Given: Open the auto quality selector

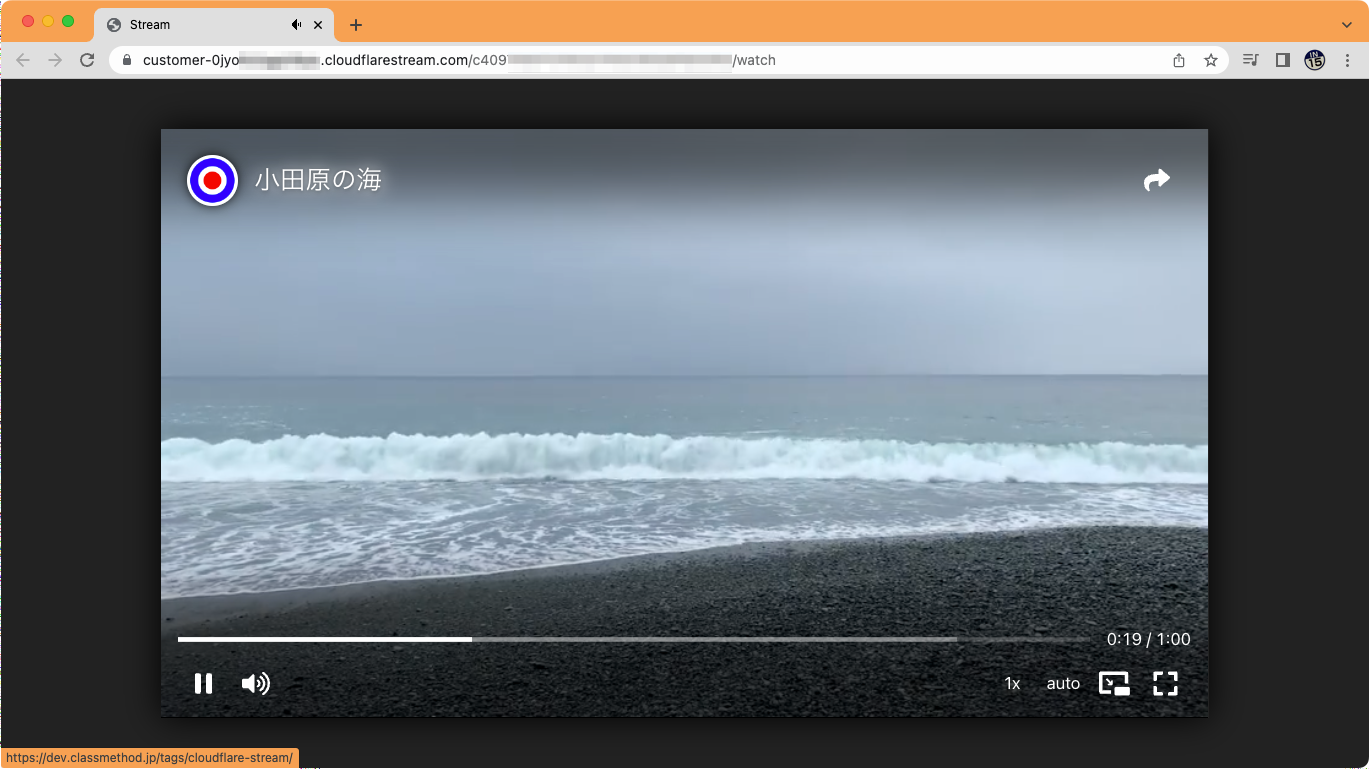Looking at the screenshot, I should point(1063,683).
